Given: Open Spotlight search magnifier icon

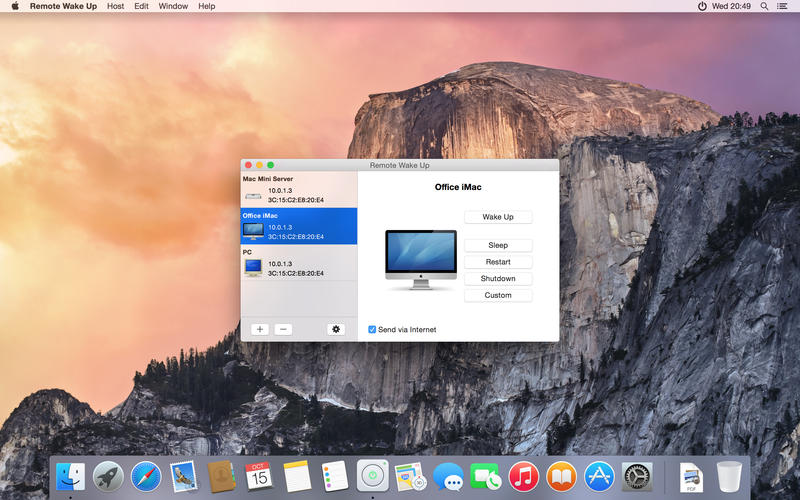Looking at the screenshot, I should pos(765,6).
